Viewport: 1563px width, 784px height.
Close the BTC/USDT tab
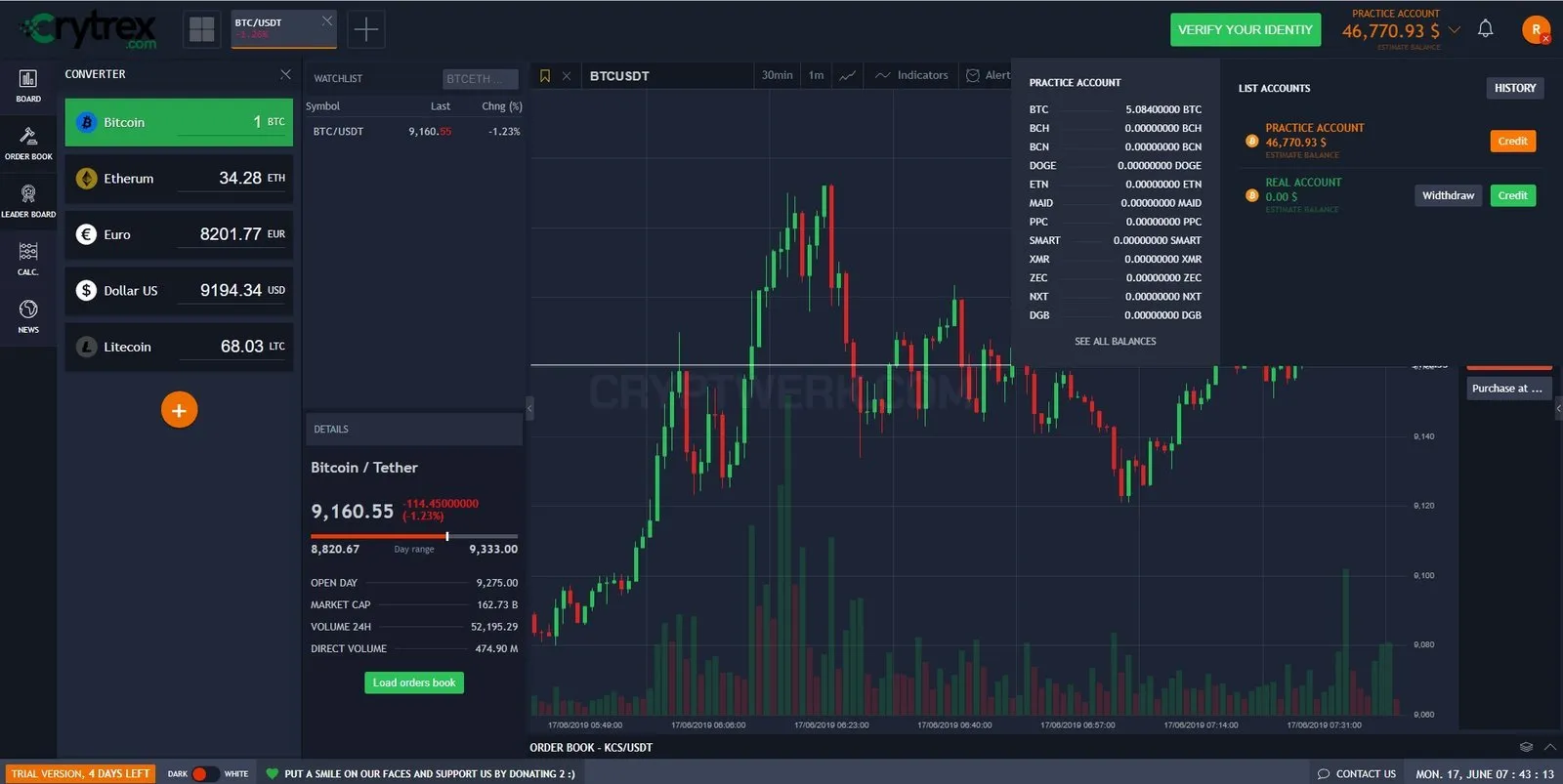tap(327, 21)
